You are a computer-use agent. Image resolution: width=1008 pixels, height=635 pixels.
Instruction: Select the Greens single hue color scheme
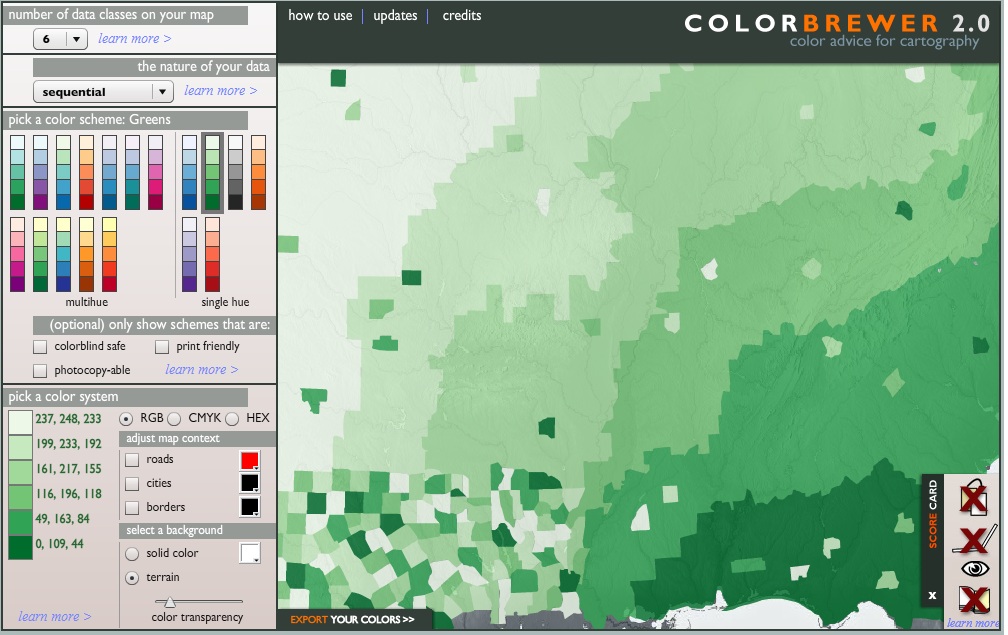click(x=212, y=171)
